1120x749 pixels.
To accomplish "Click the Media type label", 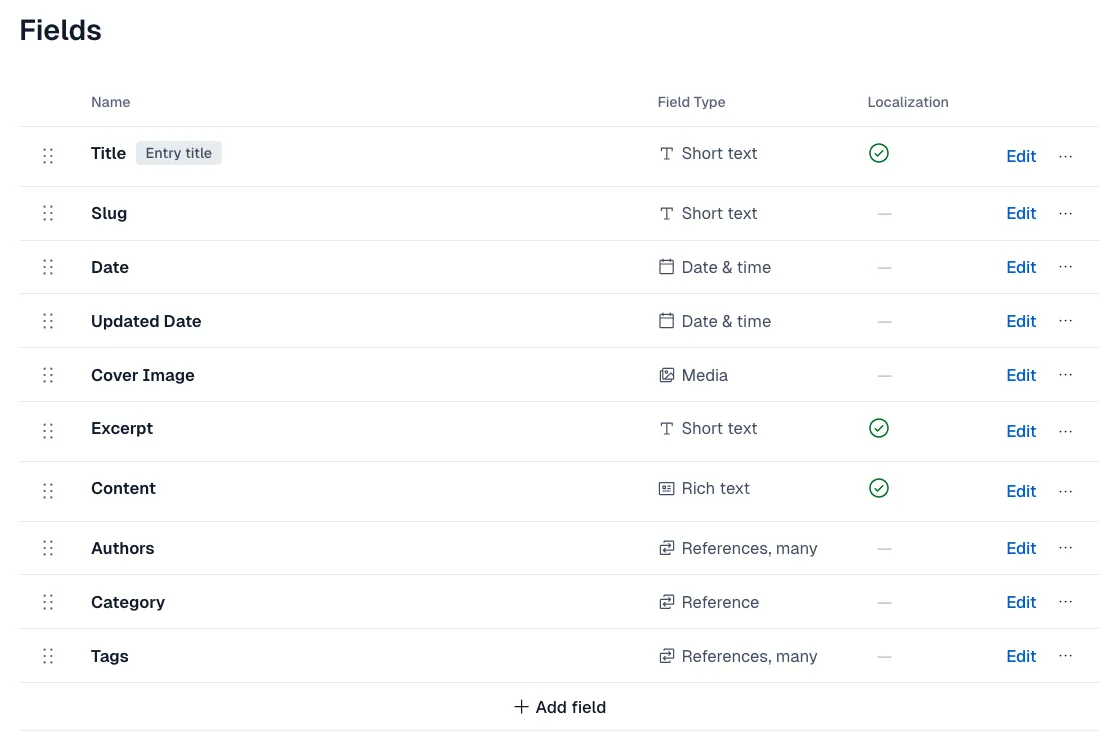I will point(704,376).
